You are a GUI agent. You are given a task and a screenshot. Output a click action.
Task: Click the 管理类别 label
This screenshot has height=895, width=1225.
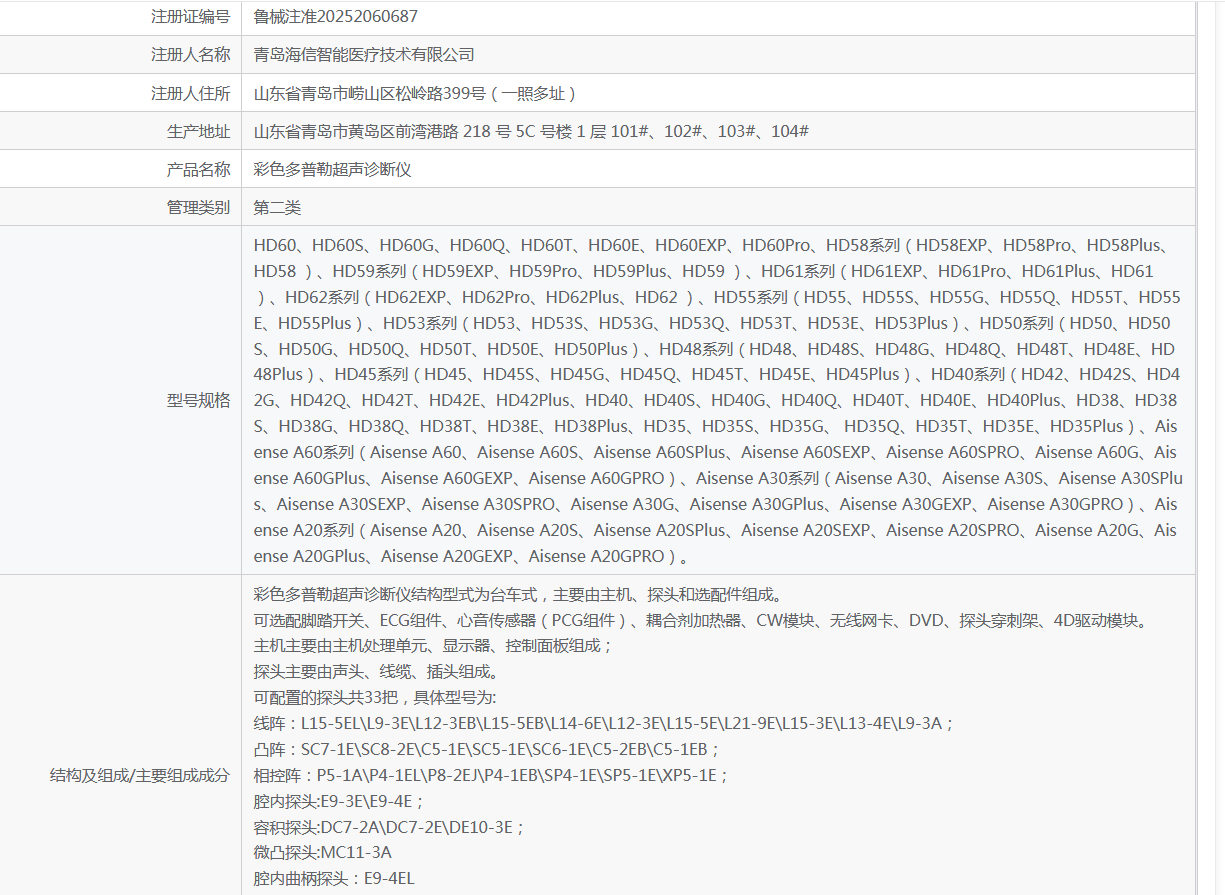[198, 207]
